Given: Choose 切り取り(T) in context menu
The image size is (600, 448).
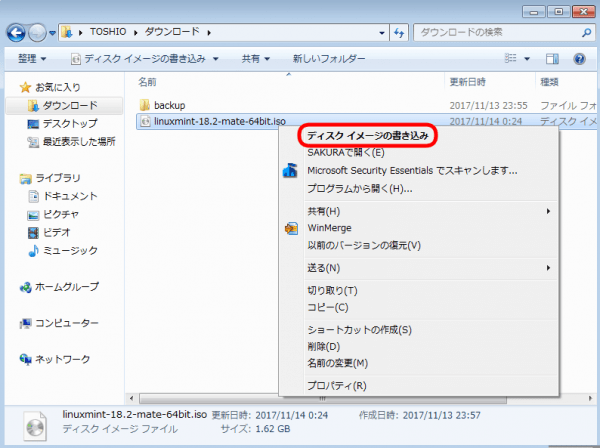Looking at the screenshot, I should coord(332,291).
